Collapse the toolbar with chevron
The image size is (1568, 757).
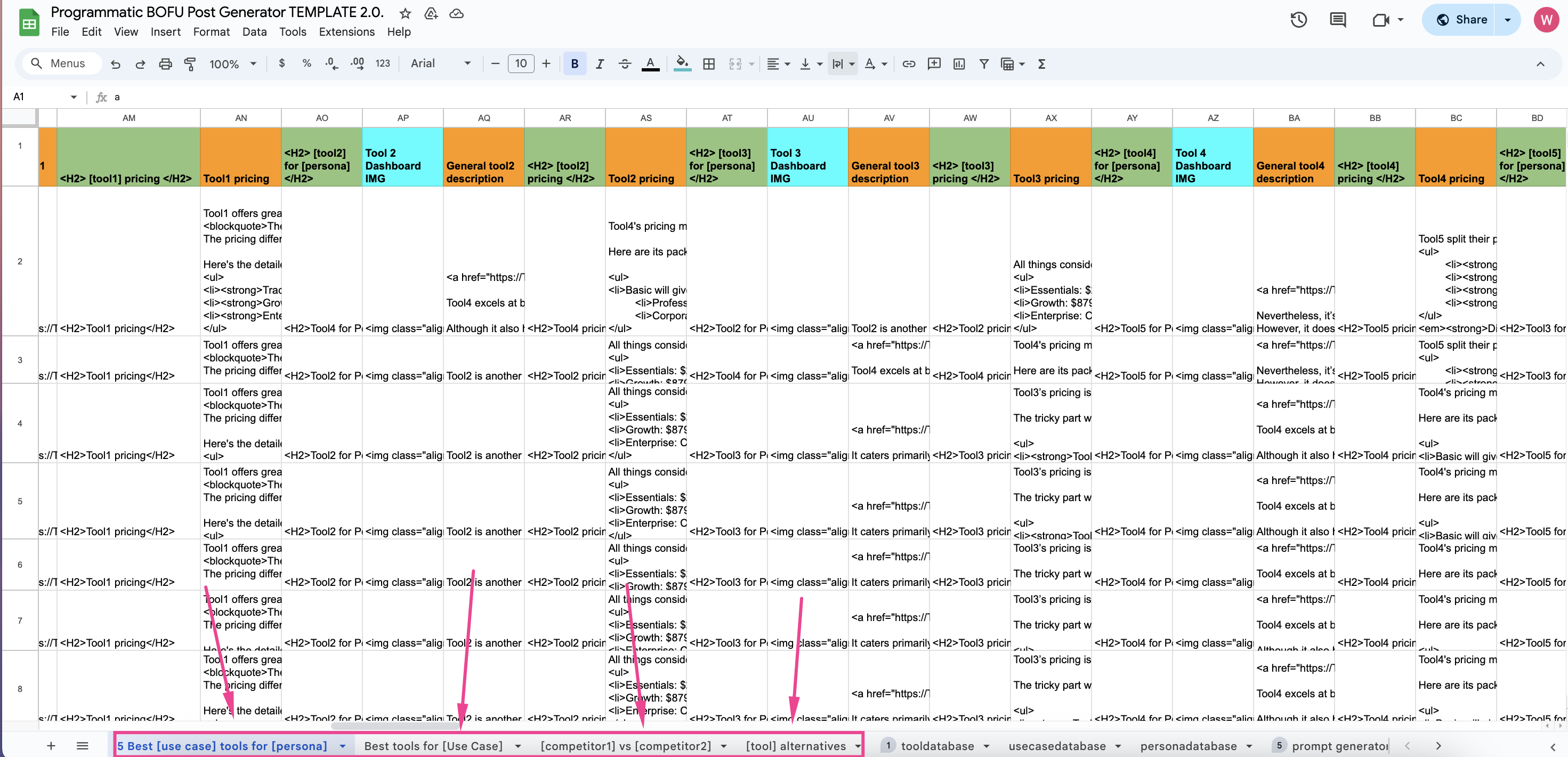point(1541,64)
